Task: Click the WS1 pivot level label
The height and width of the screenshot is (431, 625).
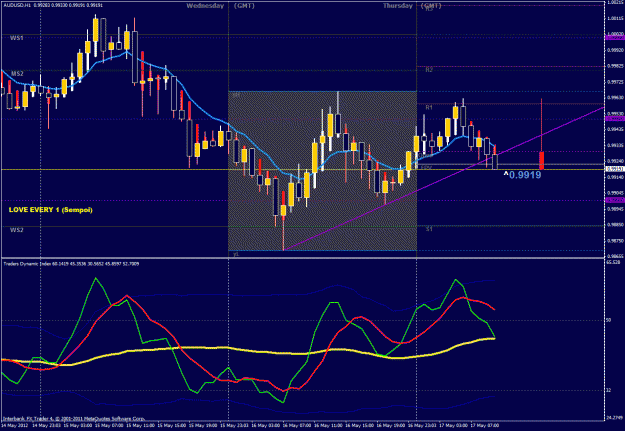Action: click(x=17, y=38)
